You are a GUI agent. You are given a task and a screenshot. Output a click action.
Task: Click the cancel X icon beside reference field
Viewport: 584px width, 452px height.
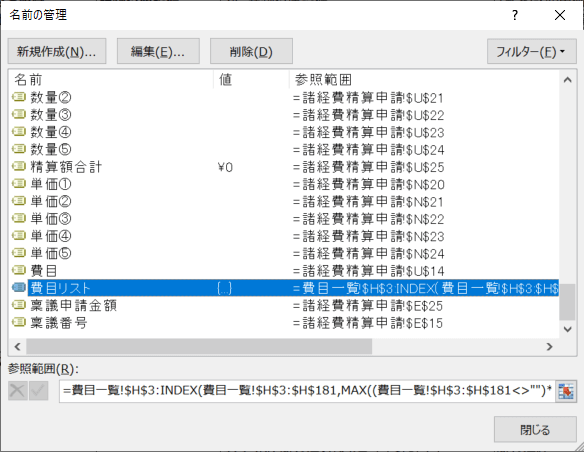pyautogui.click(x=18, y=391)
